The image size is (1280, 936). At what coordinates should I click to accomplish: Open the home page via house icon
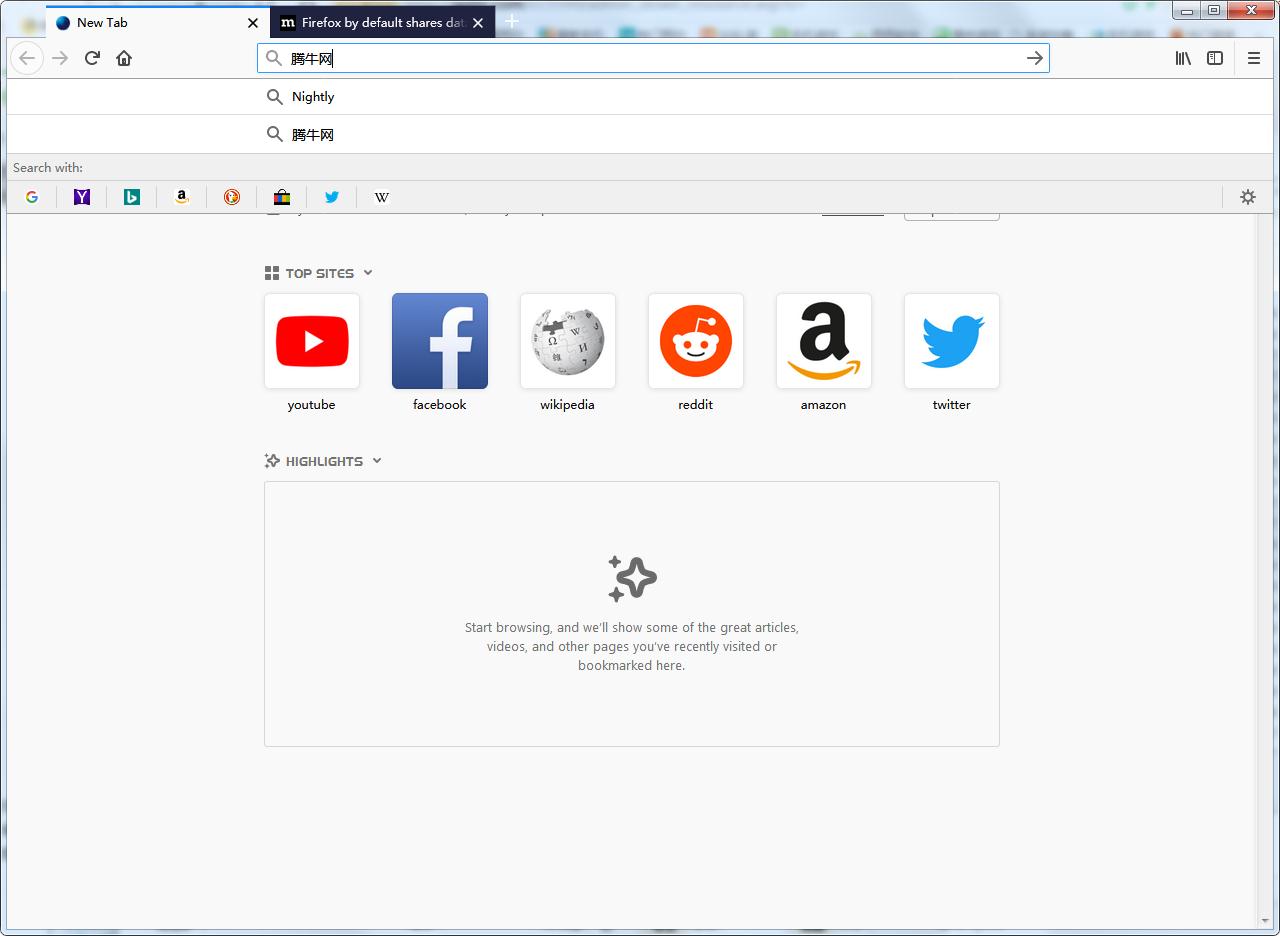click(124, 58)
